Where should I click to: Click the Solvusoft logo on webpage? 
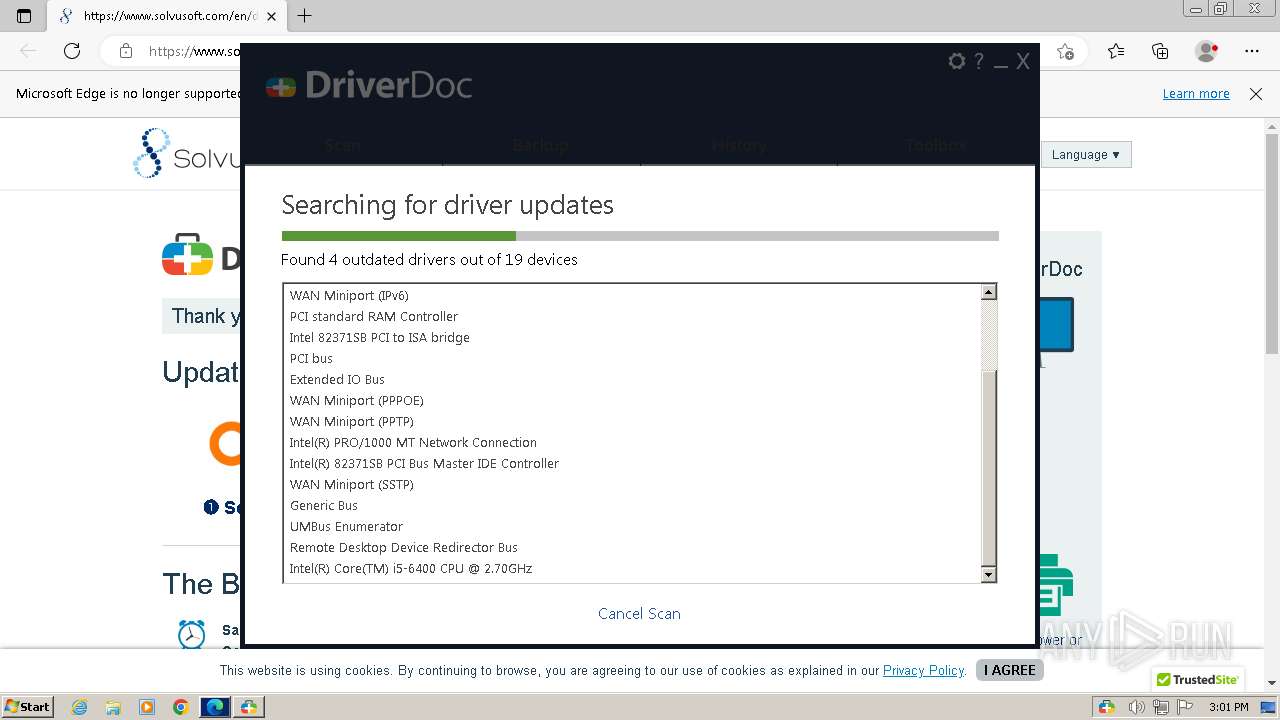tap(187, 153)
